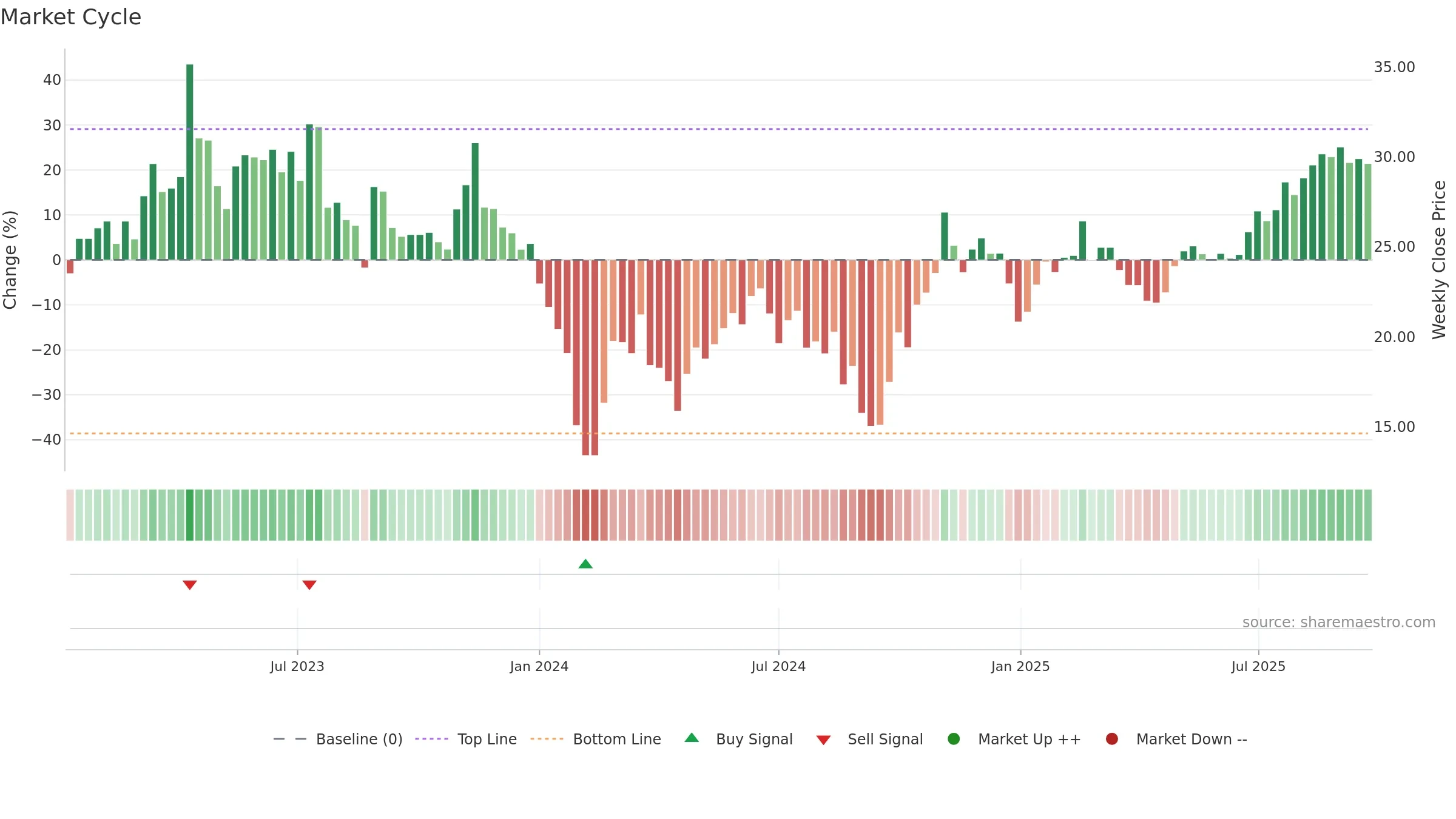Click the −30 tick on the change axis
Viewport: 1456px width, 819px height.
tap(47, 394)
